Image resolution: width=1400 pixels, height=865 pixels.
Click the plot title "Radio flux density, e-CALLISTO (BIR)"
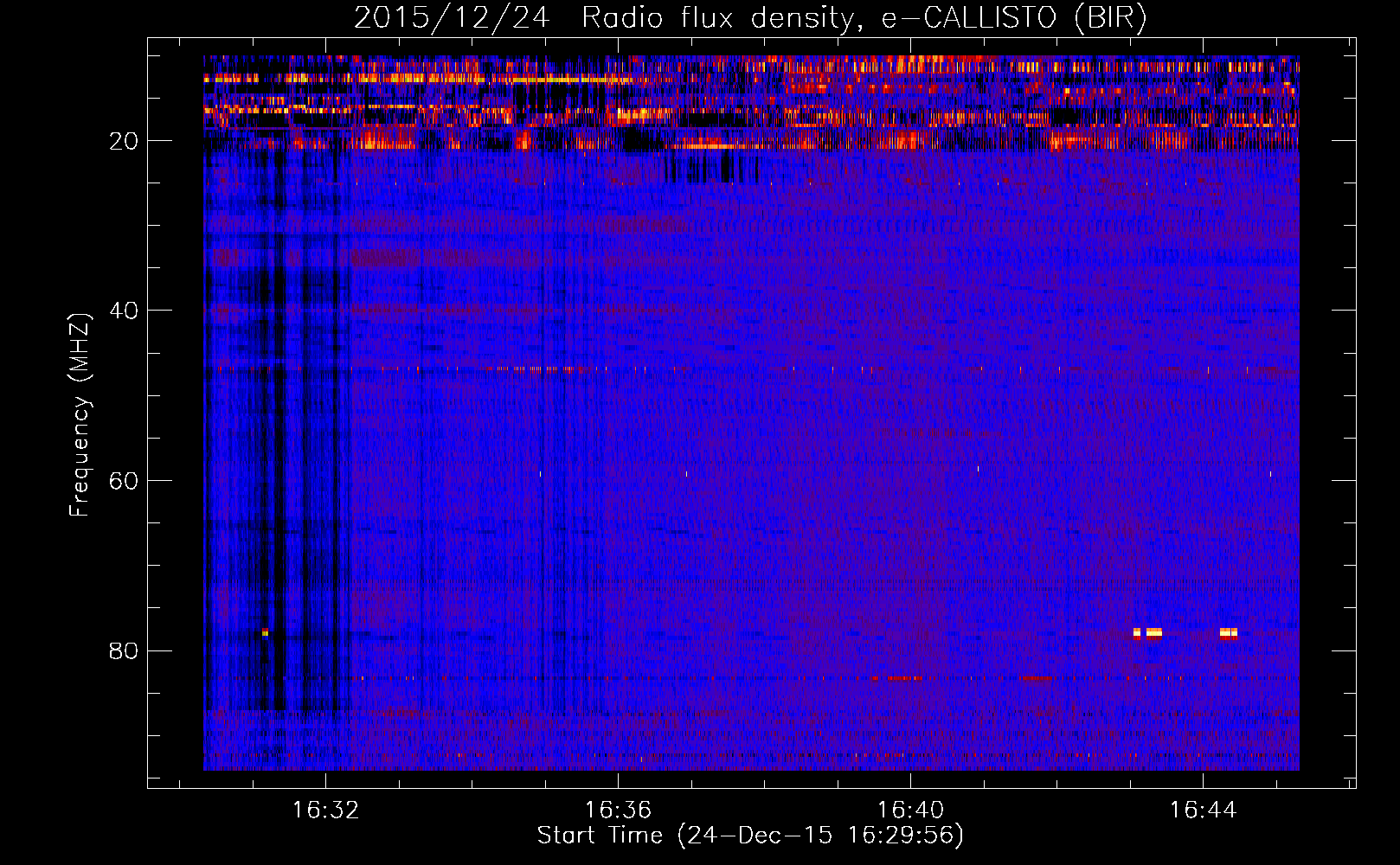pos(864,18)
